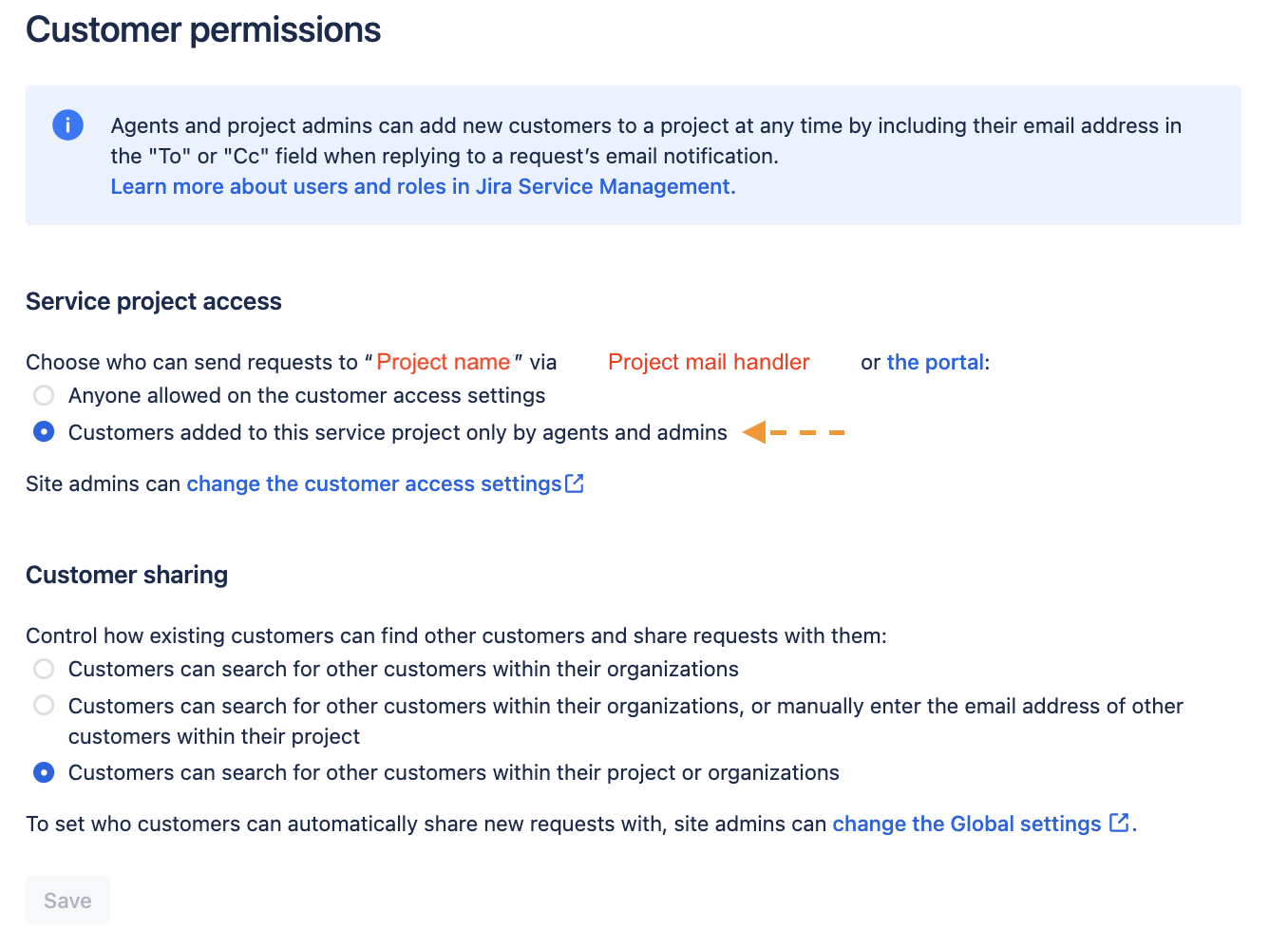This screenshot has width=1288, height=948.
Task: Click the external link icon beside "change the Global settings"
Action: [x=1120, y=822]
